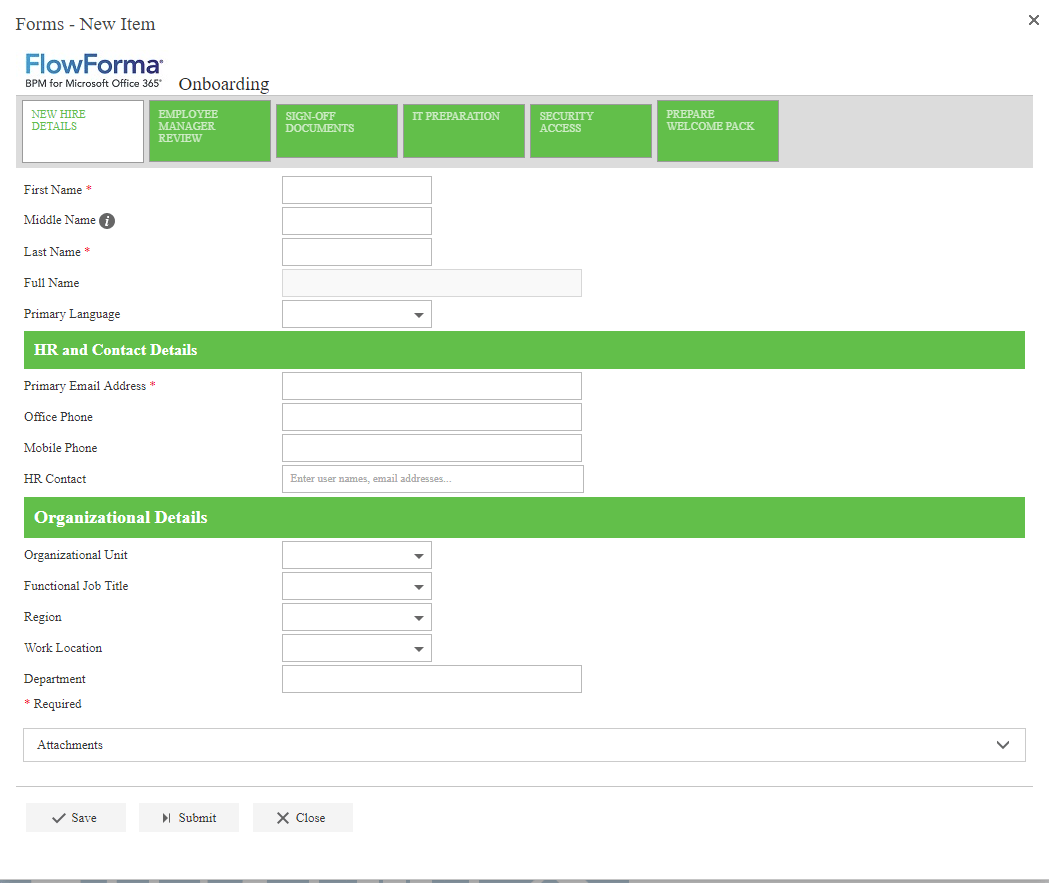Close the New Item dialog with X
Viewport: 1049px width, 883px height.
(x=1034, y=20)
